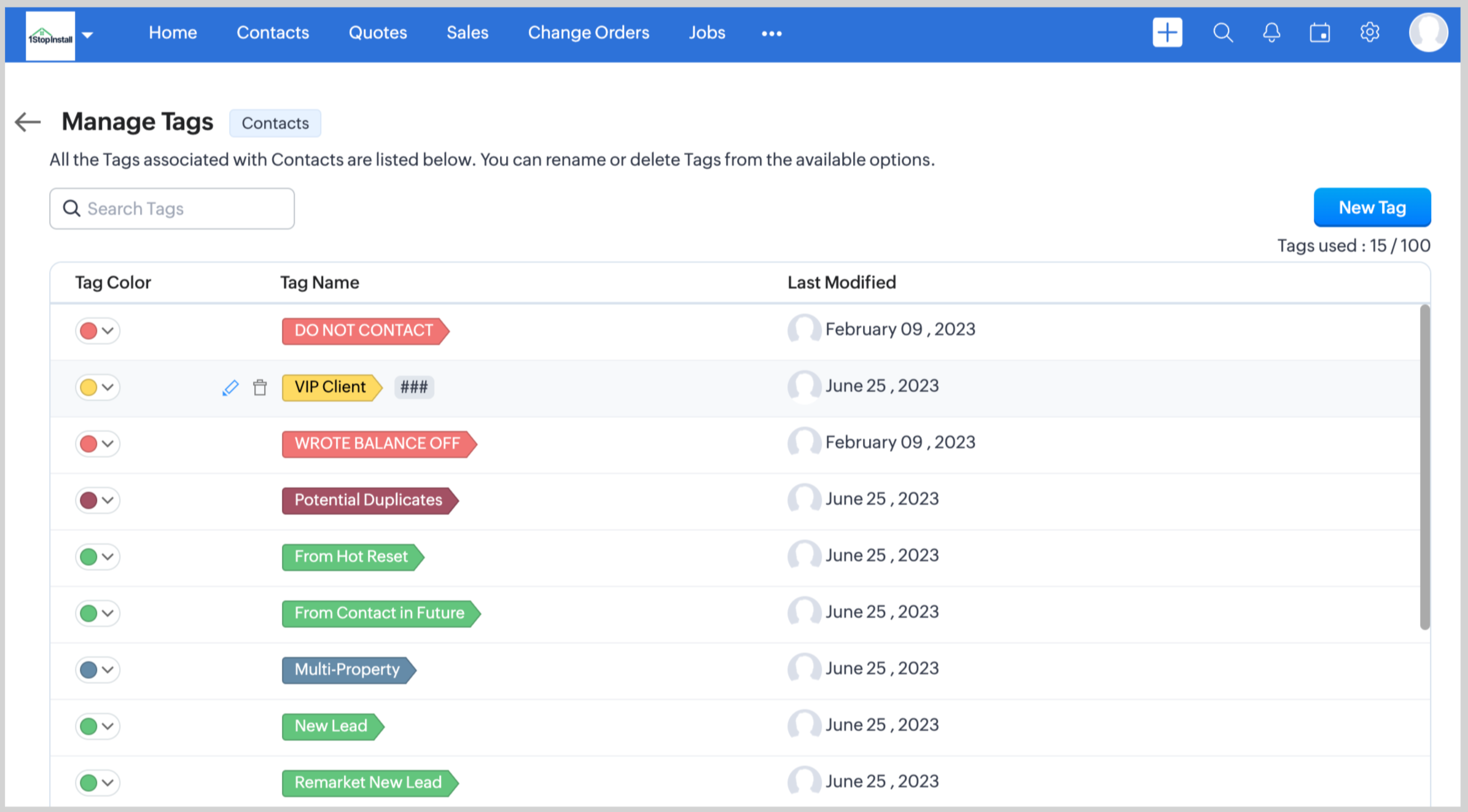
Task: Go to Change Orders tab
Action: click(x=588, y=33)
